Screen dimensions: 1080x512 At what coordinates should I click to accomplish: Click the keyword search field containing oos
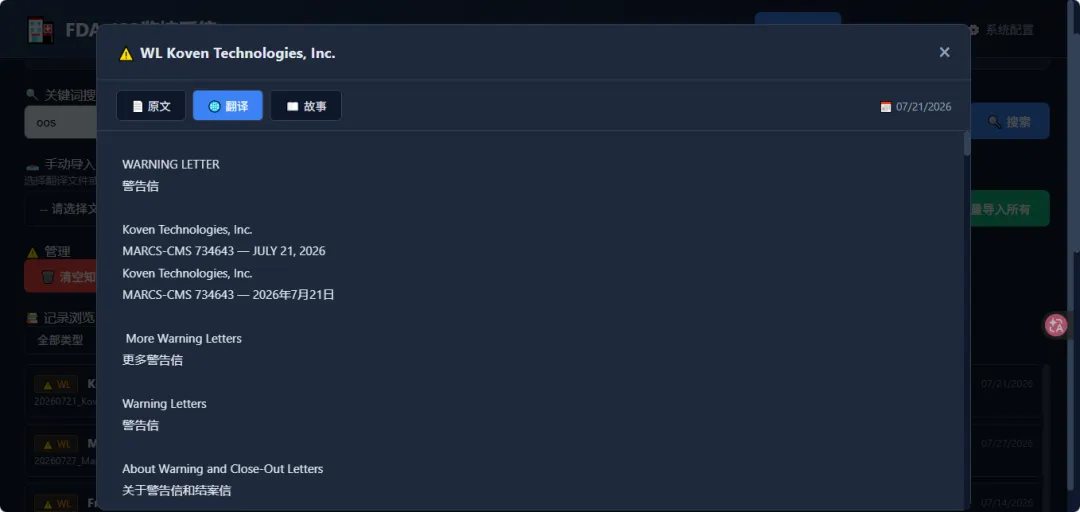61,123
